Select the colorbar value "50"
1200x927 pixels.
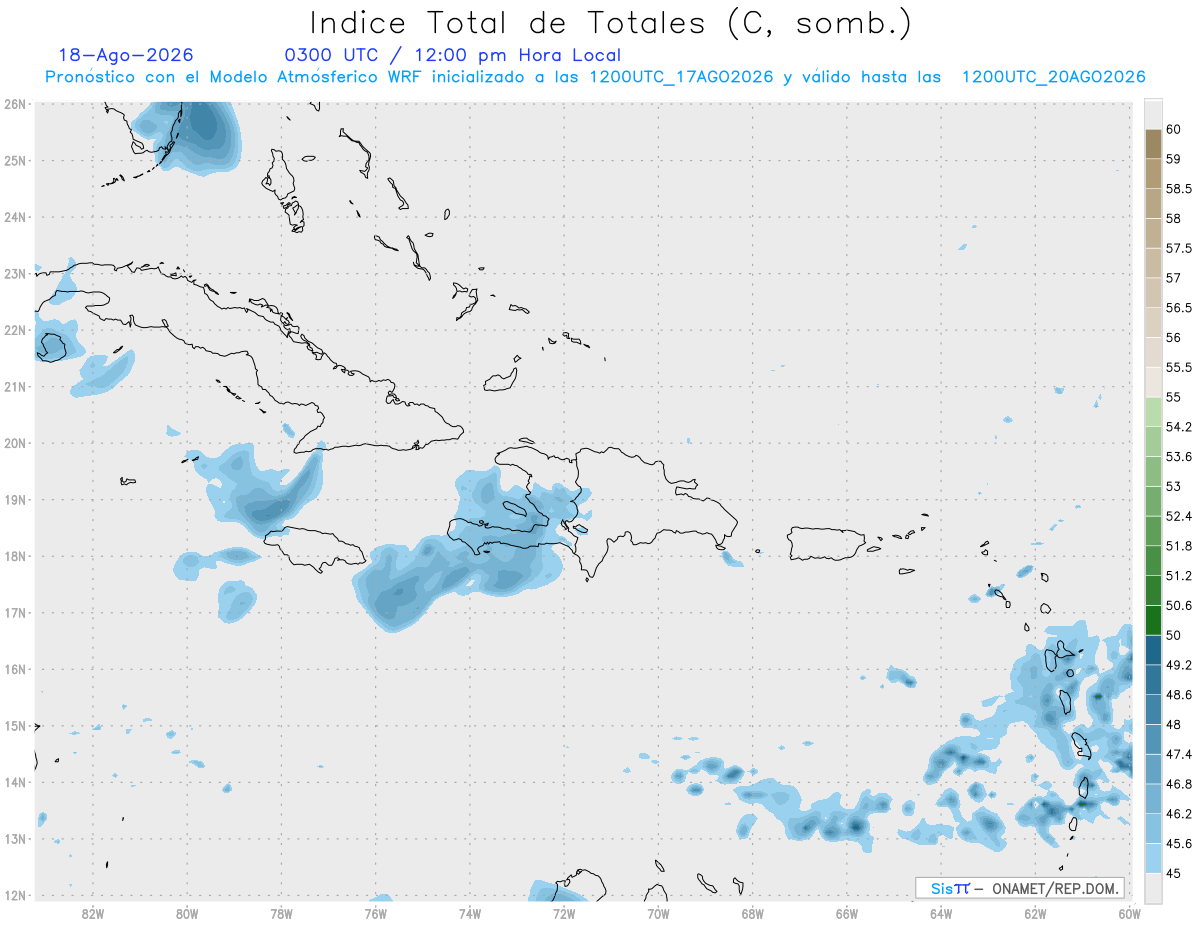point(1172,635)
